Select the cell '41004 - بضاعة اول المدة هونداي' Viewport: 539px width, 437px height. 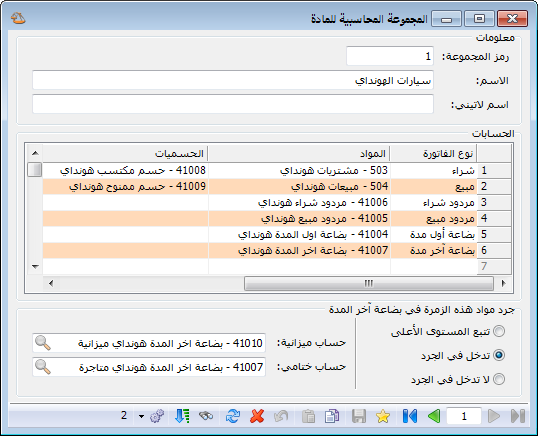(299, 234)
